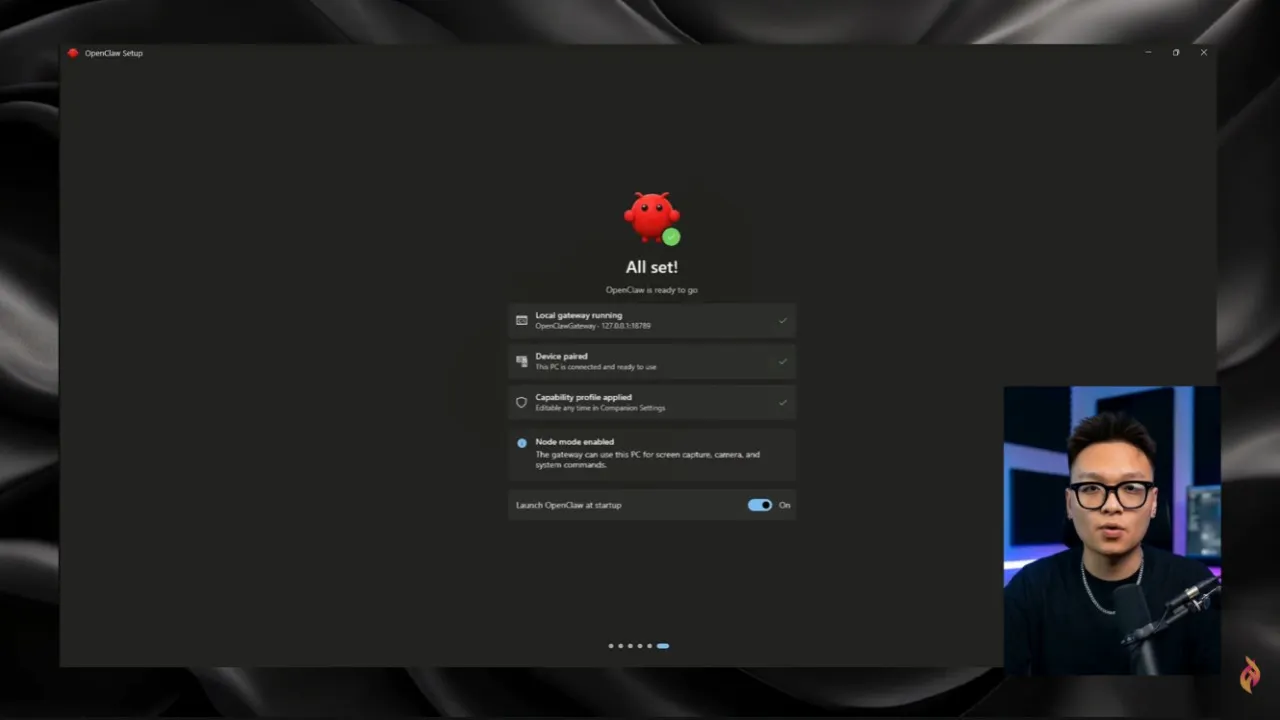The image size is (1280, 720).
Task: Click the checkmark on the Device paired row
Action: click(x=783, y=361)
